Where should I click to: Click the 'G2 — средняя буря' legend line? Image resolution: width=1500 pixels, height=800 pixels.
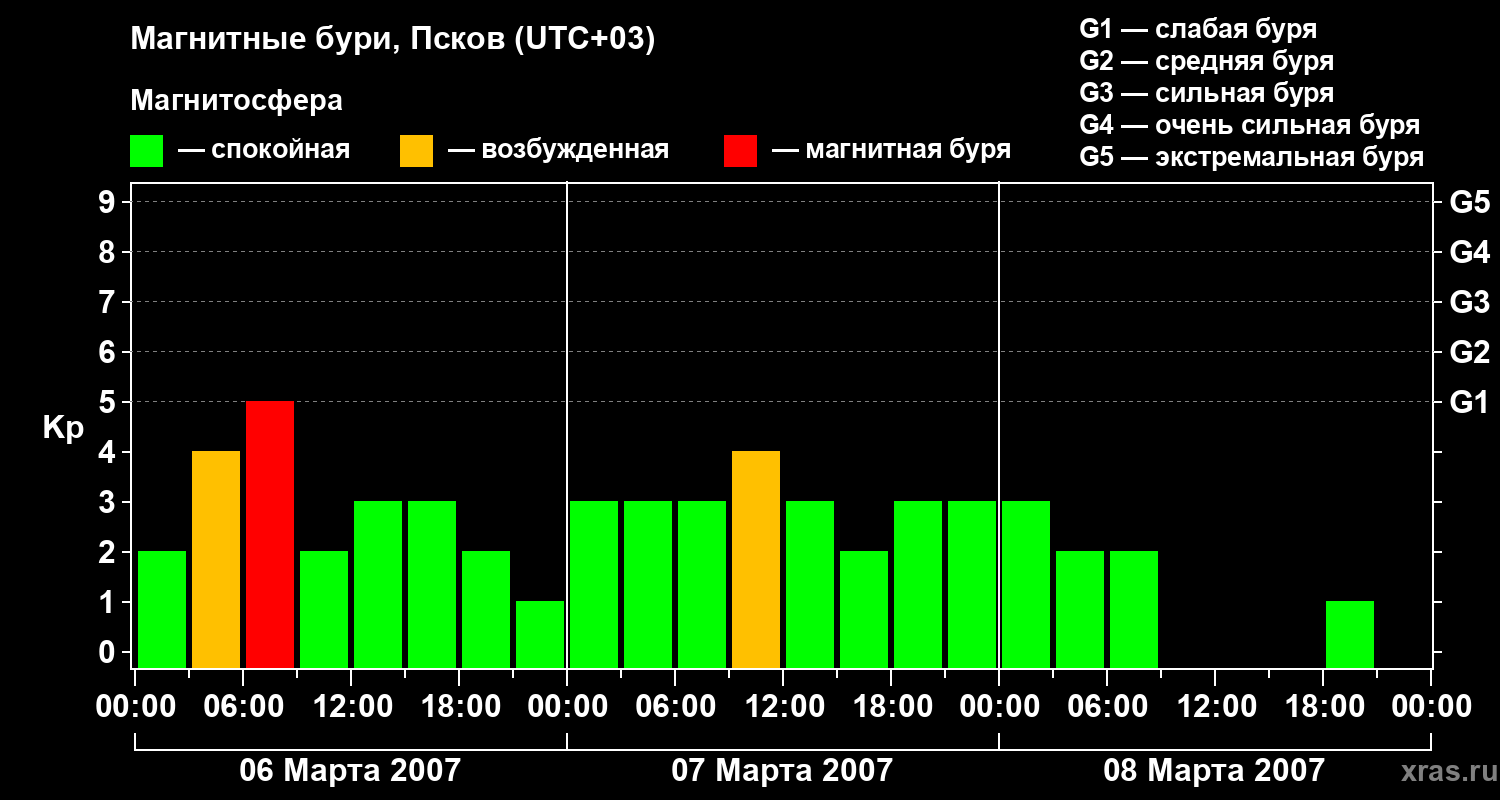(1207, 61)
